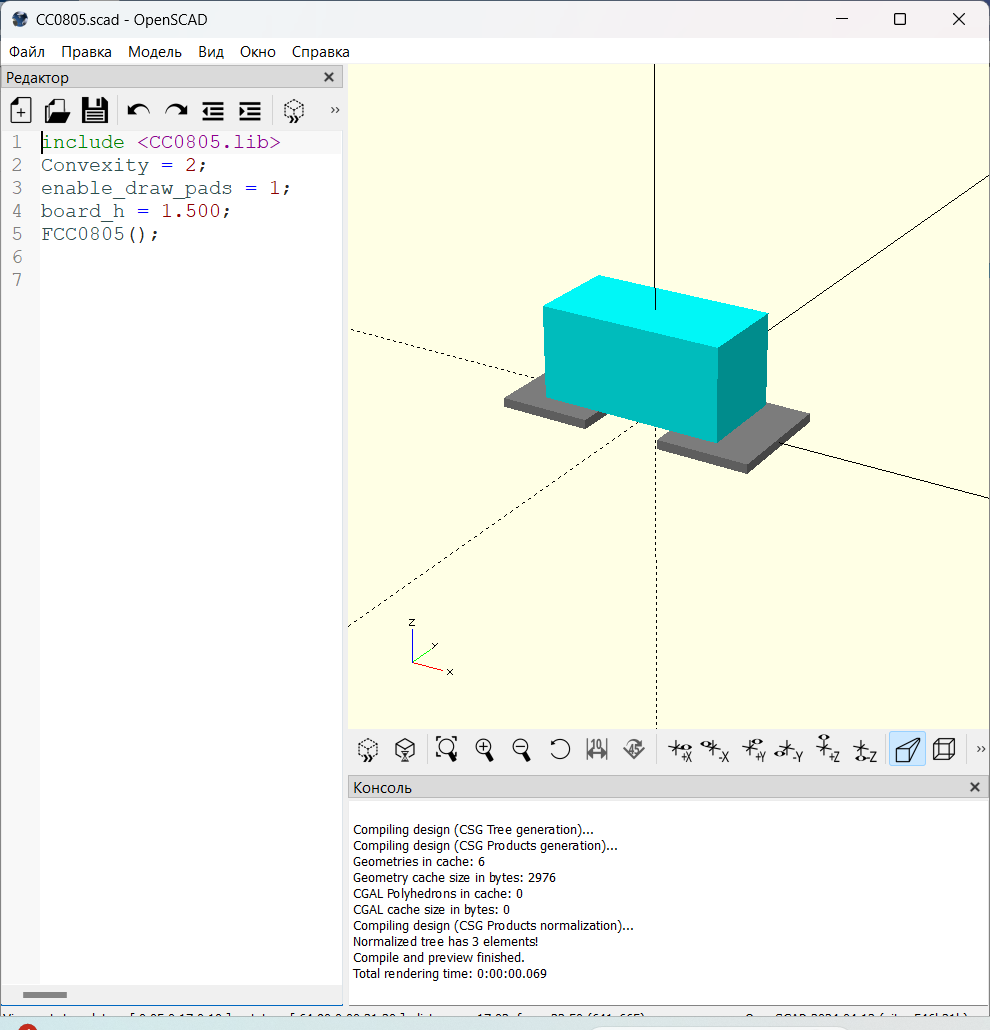The image size is (990, 1030).
Task: Toggle Perspective projection mode
Action: [907, 749]
